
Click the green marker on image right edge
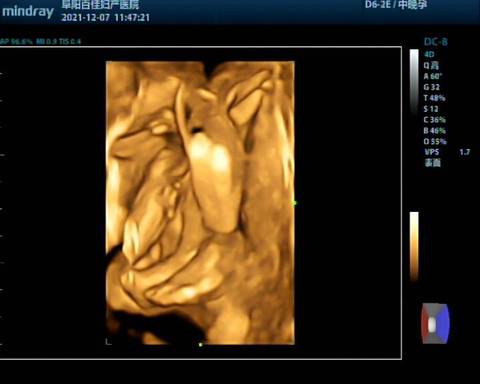294,203
